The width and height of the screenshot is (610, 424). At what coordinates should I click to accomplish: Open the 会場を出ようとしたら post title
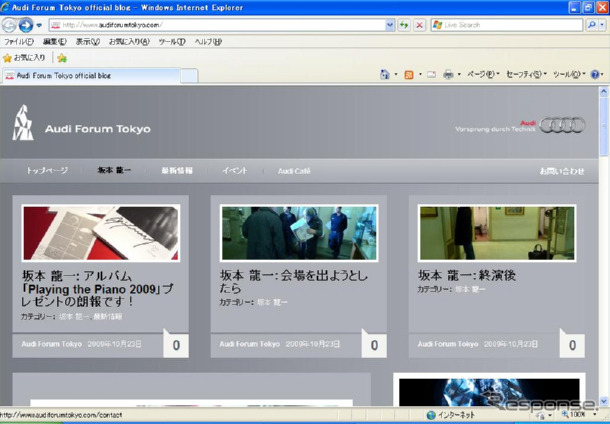tap(294, 282)
